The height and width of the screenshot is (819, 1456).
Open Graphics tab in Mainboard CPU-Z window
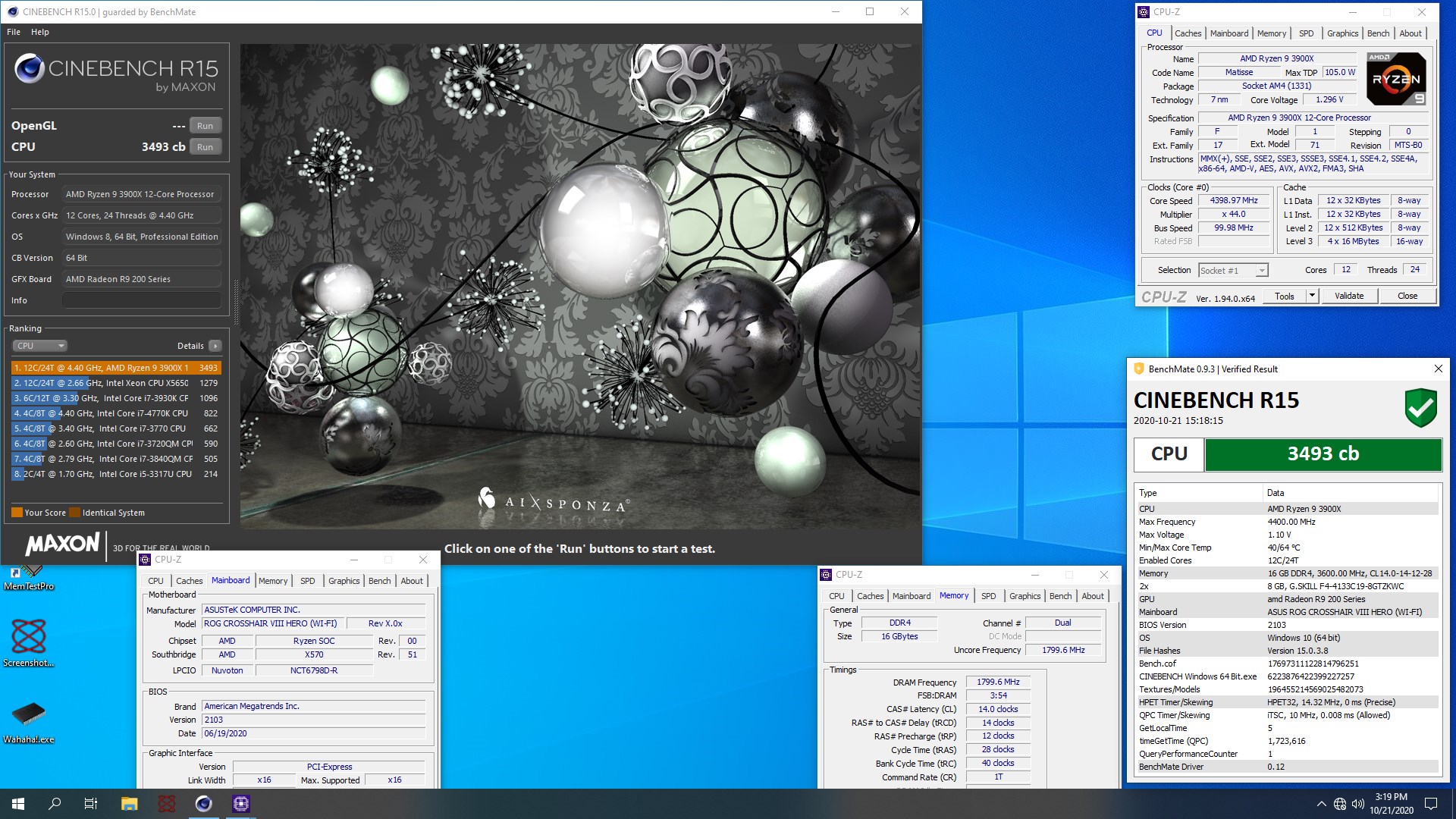344,581
